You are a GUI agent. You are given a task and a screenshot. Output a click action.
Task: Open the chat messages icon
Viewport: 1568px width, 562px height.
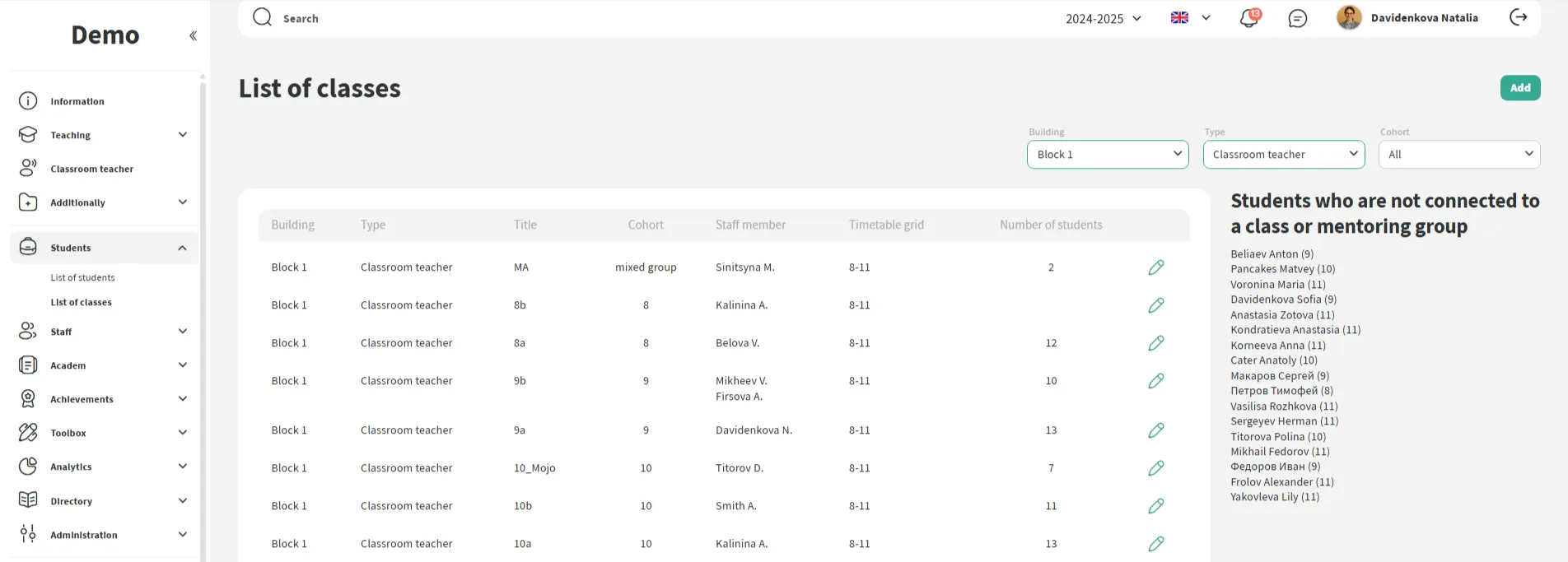point(1297,18)
